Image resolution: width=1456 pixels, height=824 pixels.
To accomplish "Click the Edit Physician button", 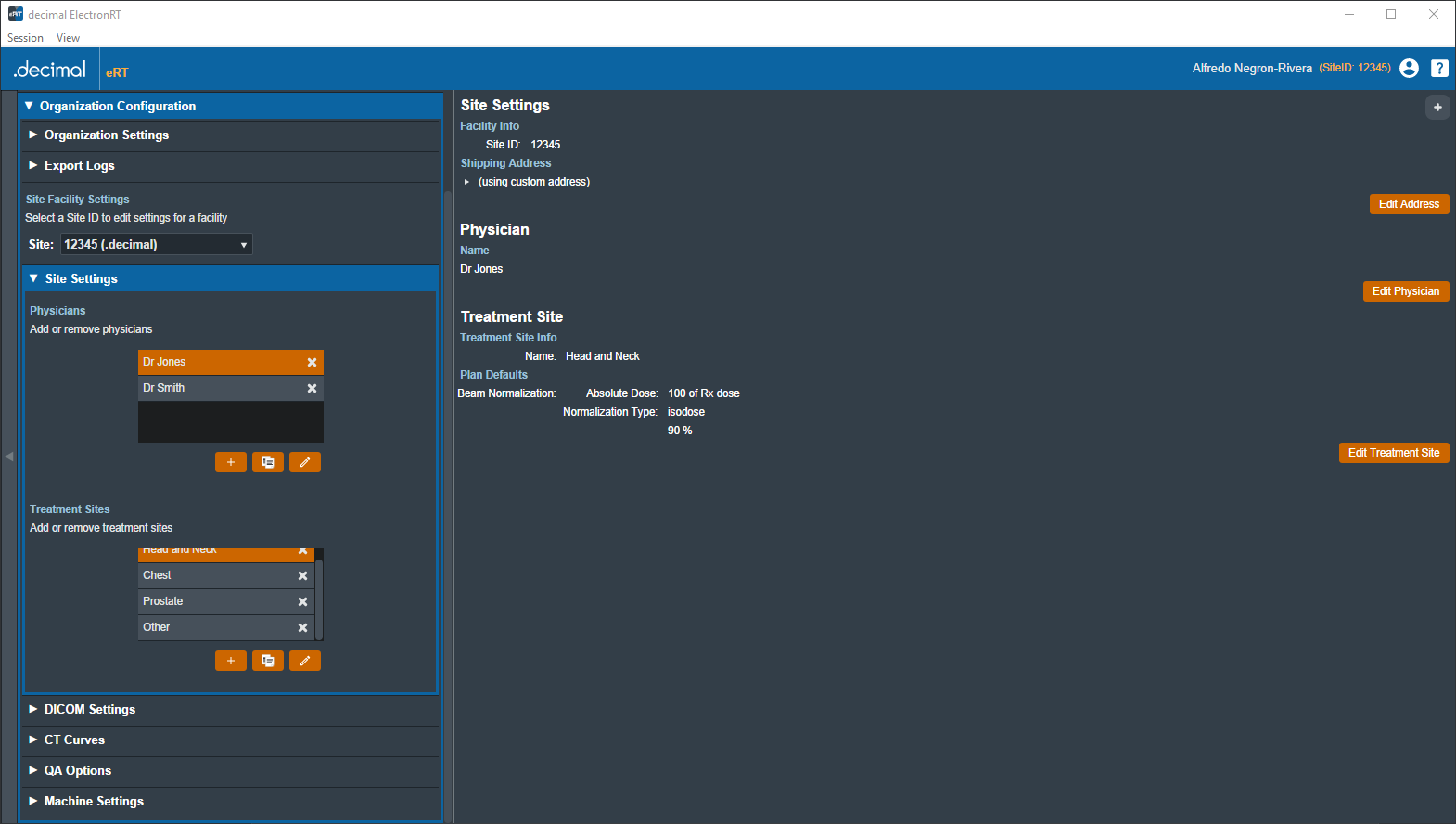I will click(1406, 291).
